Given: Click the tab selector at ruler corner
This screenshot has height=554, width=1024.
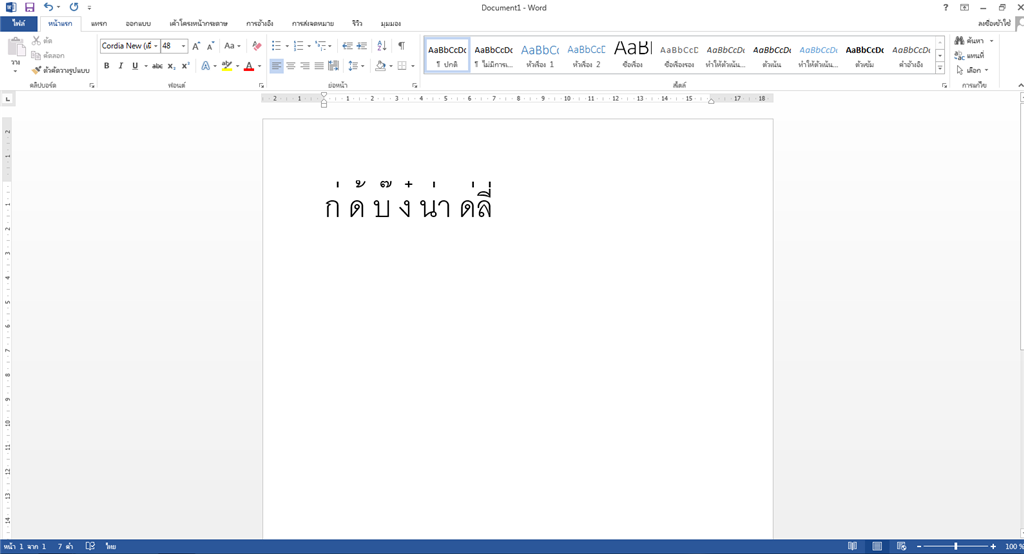Looking at the screenshot, I should tap(7, 99).
